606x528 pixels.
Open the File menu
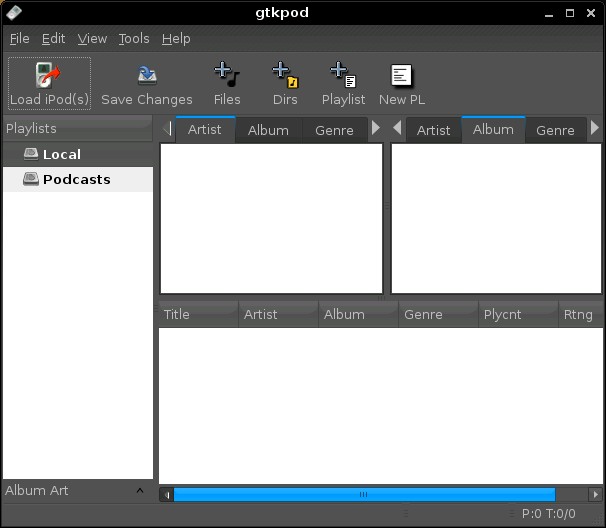coord(19,39)
